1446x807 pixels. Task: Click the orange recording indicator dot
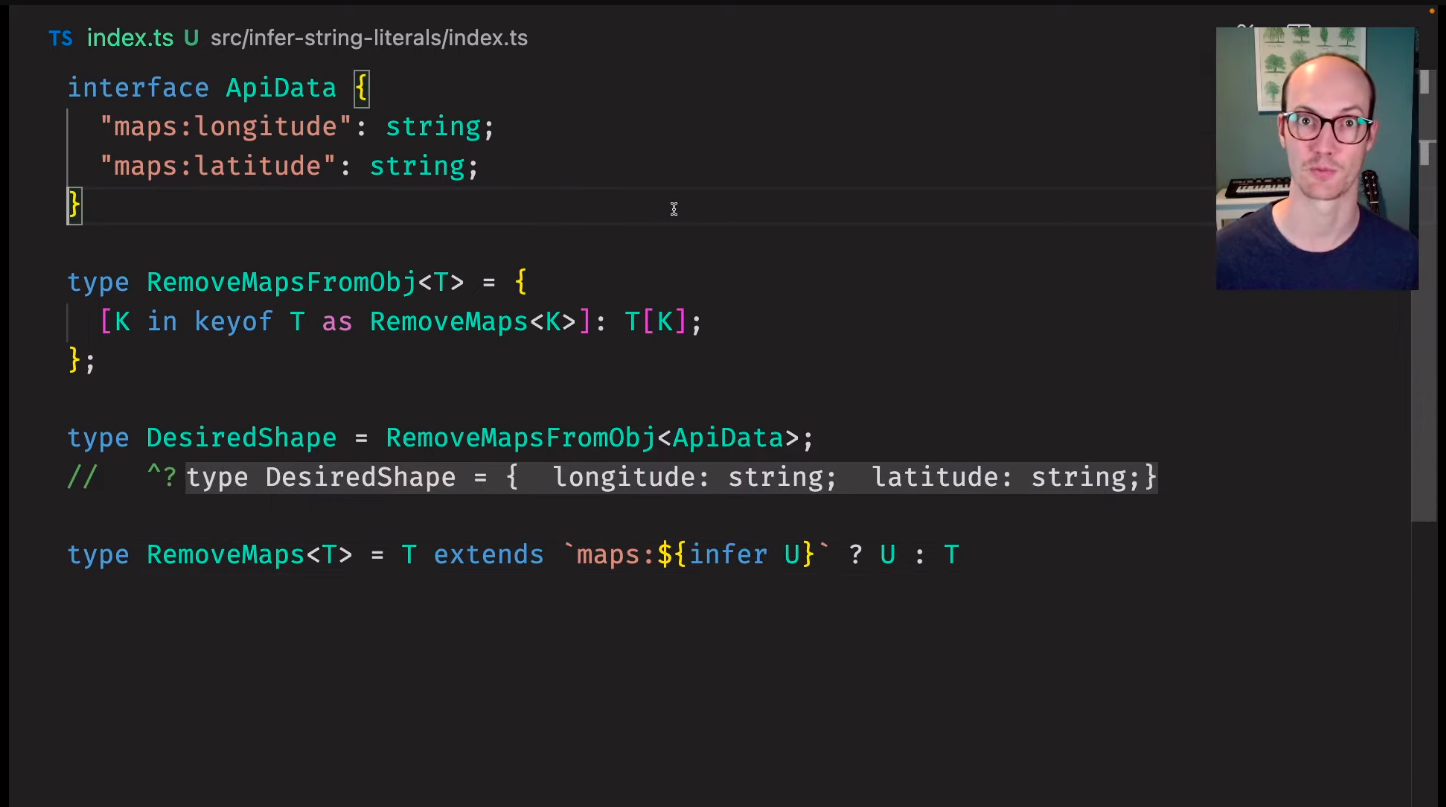[x=1431, y=12]
